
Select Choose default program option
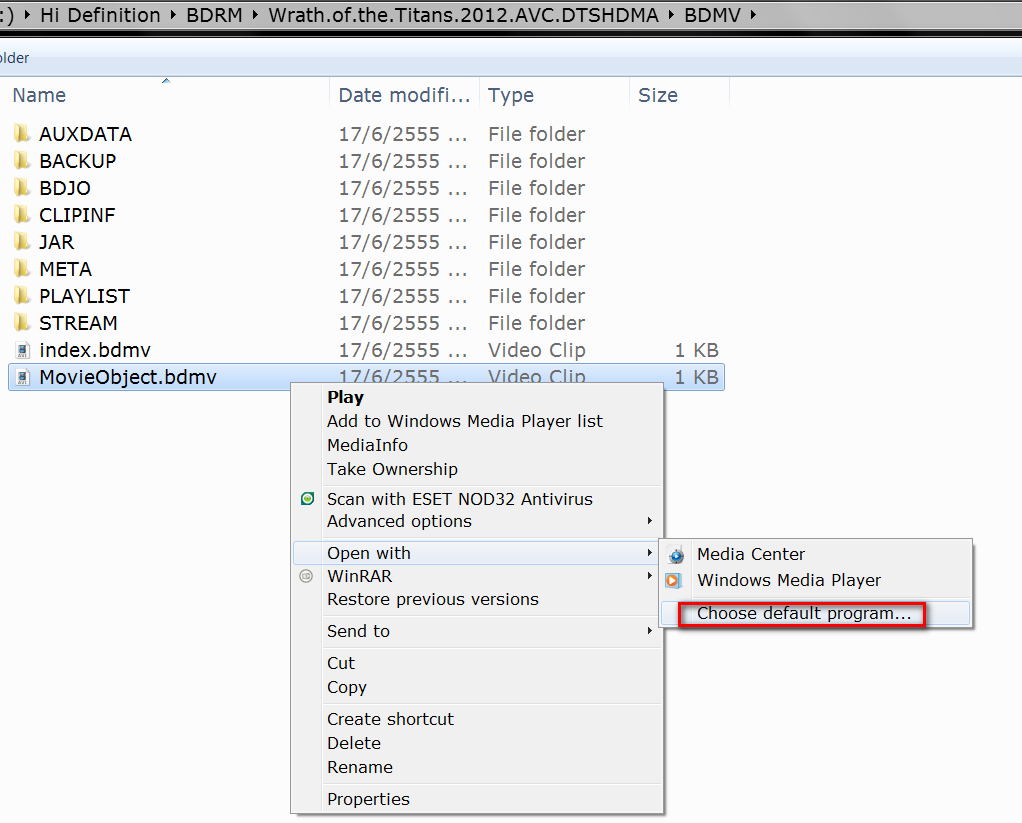pos(804,614)
